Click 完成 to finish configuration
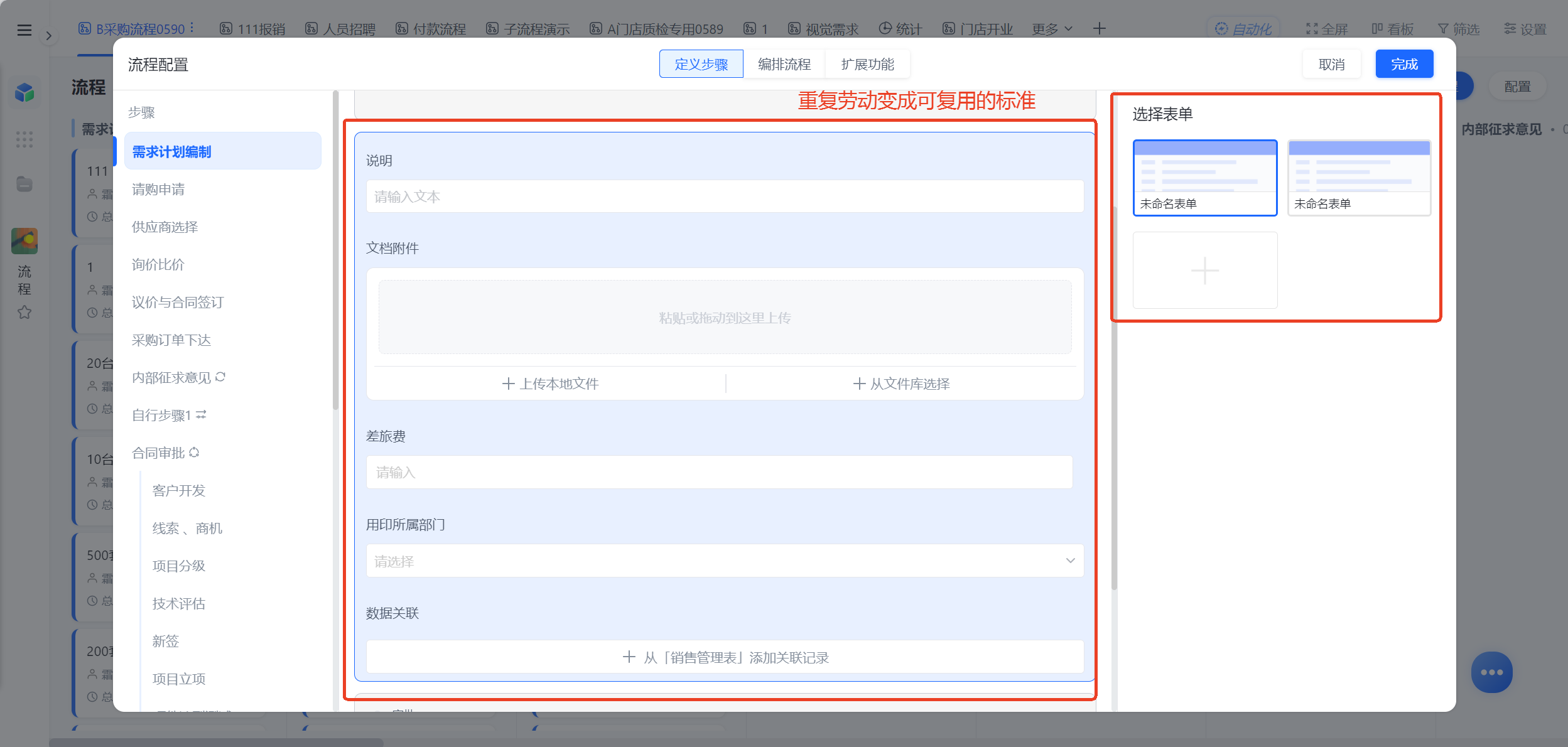Screen dimensions: 1568x747 [x=1404, y=64]
